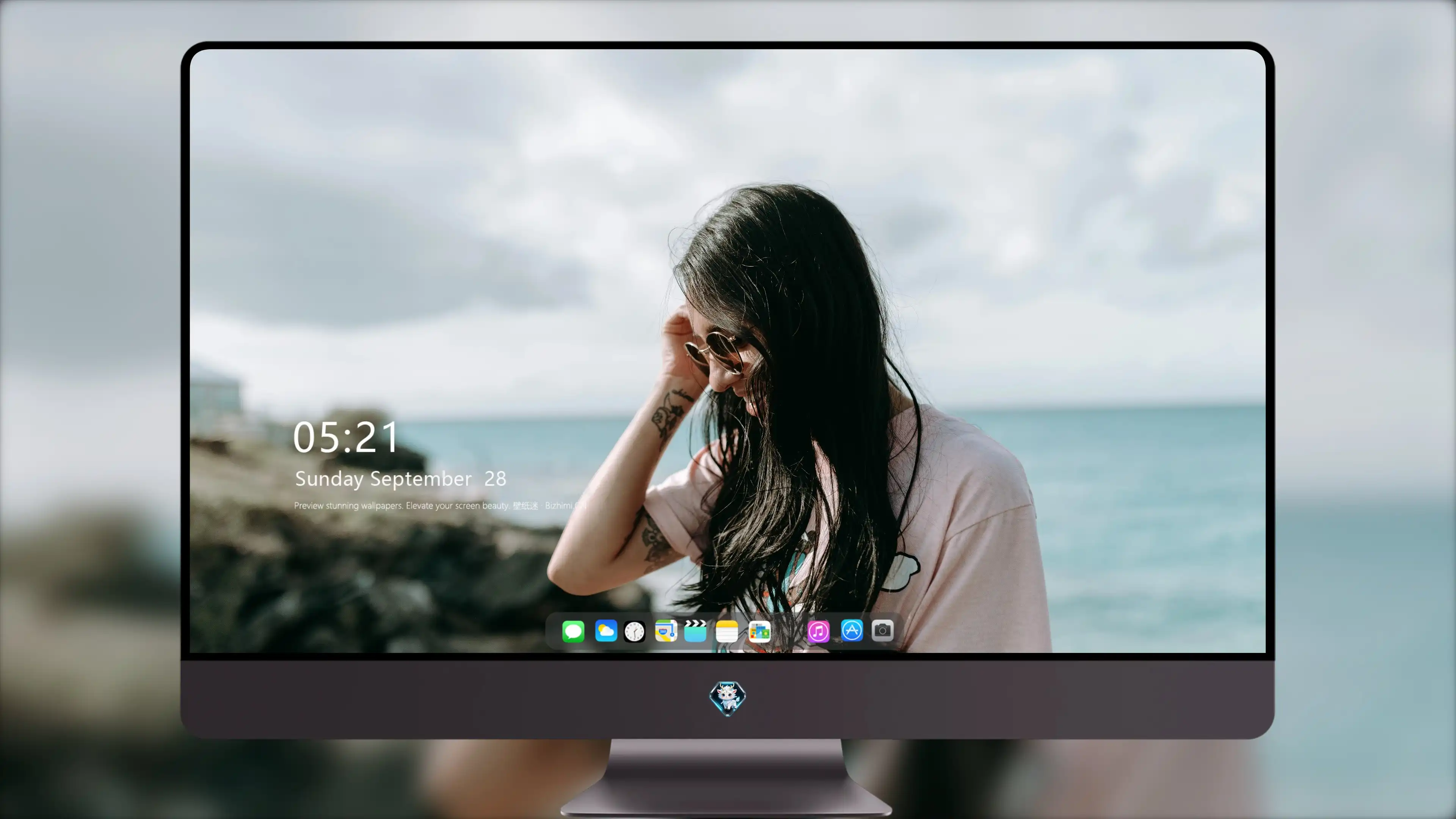Screen dimensions: 1456x819
Task: Open the Clock app in the dock
Action: click(x=634, y=631)
